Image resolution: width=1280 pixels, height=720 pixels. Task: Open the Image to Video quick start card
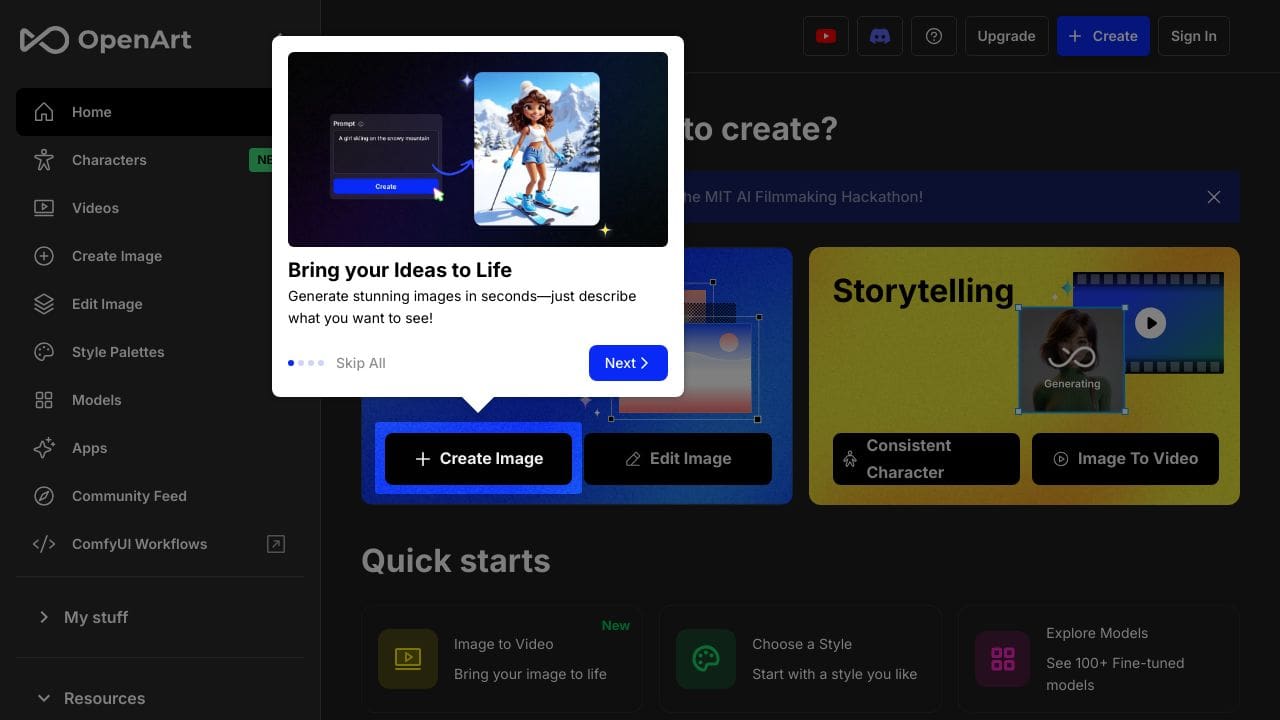point(501,659)
